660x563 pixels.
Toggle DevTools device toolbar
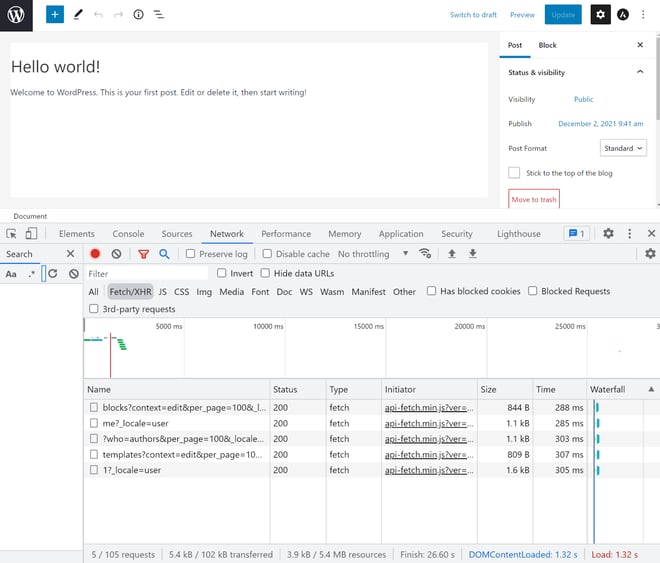pos(31,234)
